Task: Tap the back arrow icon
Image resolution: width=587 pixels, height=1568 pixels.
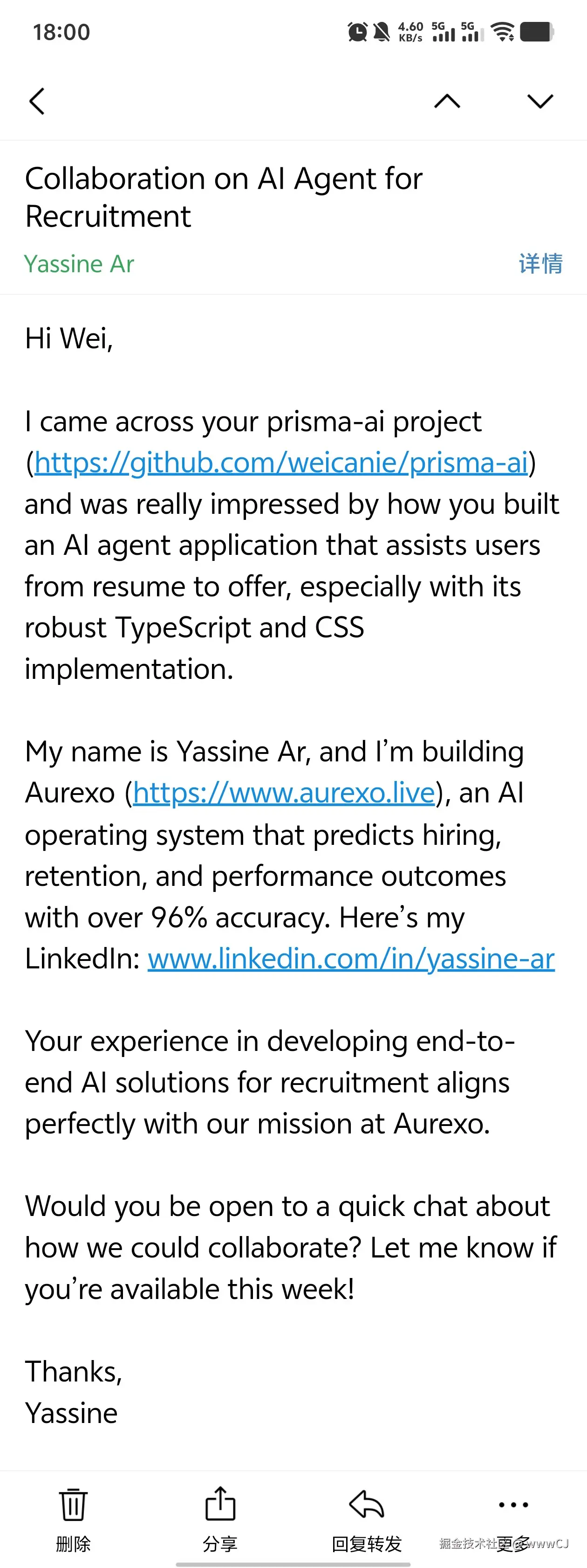Action: pos(37,101)
